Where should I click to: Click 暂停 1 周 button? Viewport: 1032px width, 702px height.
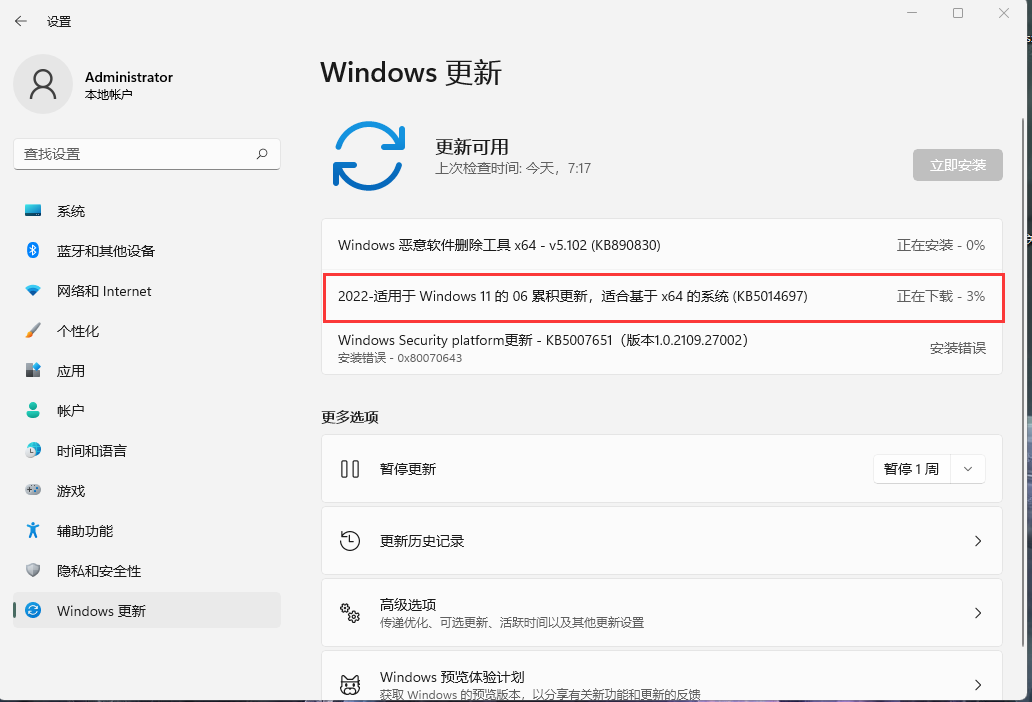912,469
